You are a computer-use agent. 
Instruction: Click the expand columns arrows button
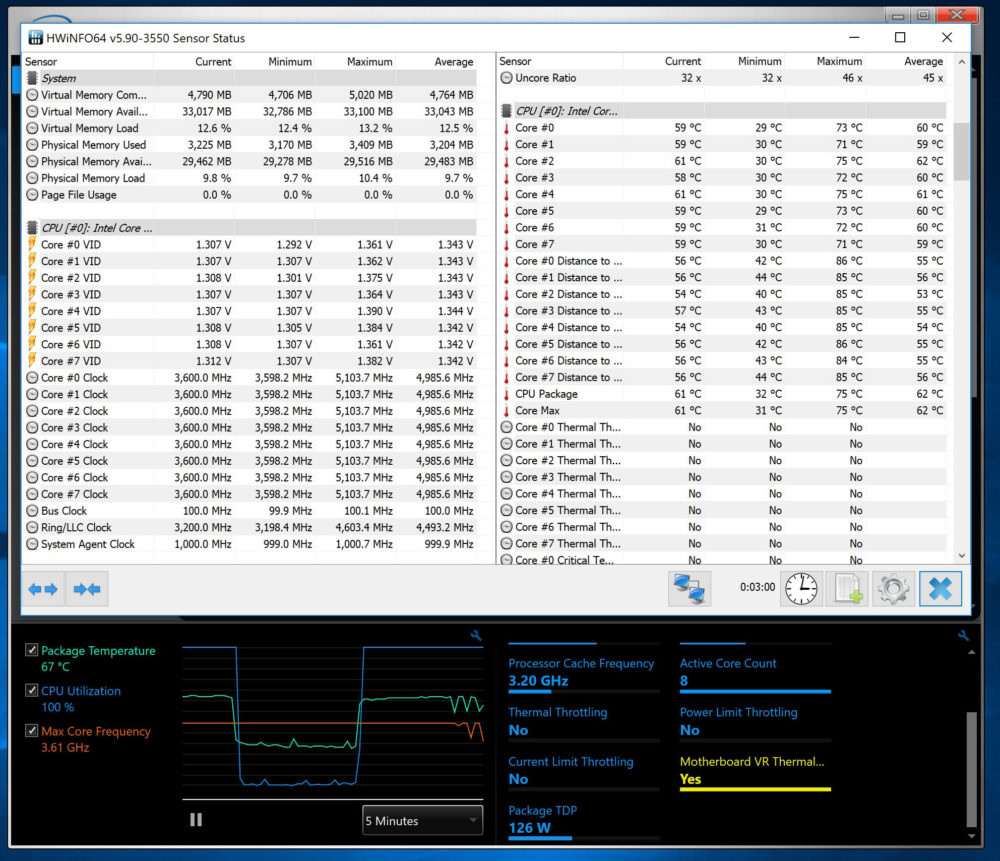pyautogui.click(x=43, y=589)
